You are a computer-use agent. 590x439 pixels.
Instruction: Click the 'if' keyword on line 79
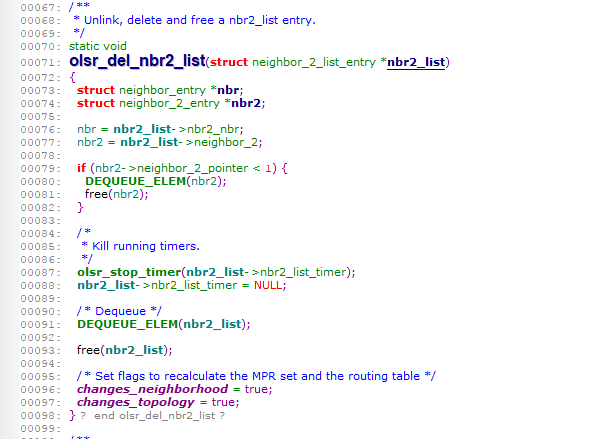click(x=81, y=168)
